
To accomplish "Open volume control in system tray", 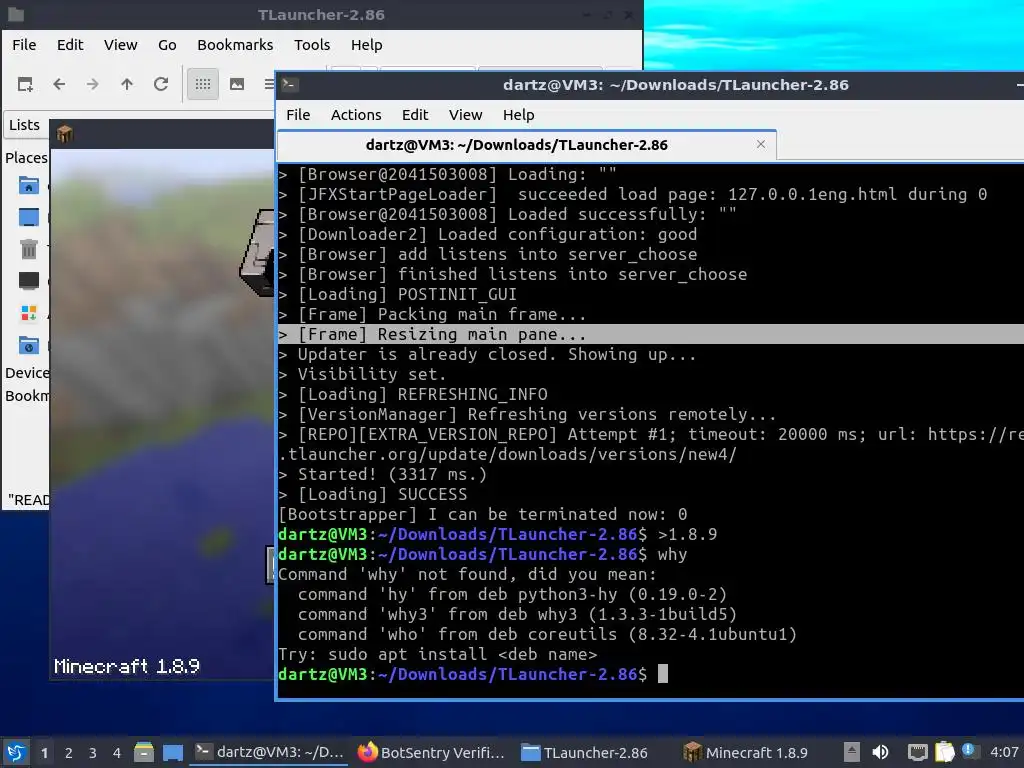I will click(880, 752).
